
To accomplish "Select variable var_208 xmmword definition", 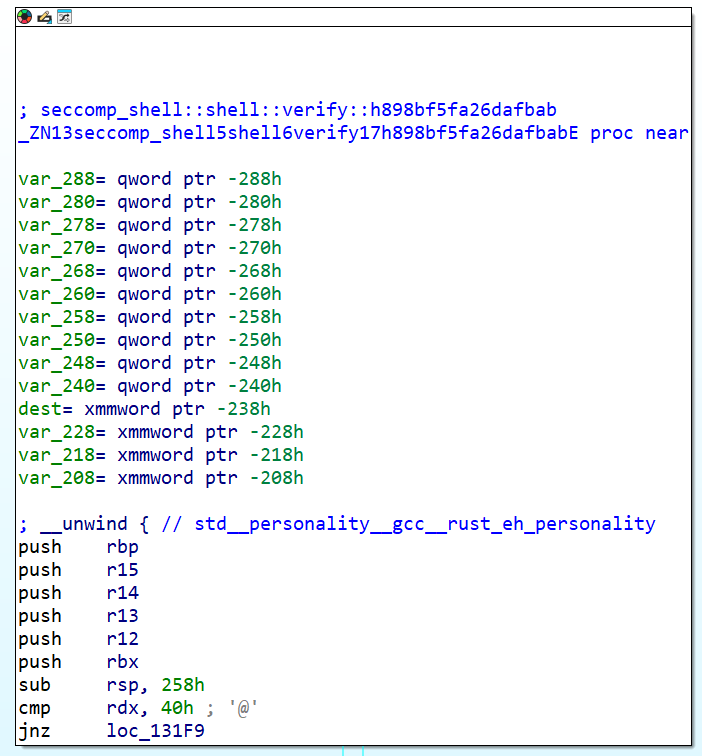I will click(161, 478).
